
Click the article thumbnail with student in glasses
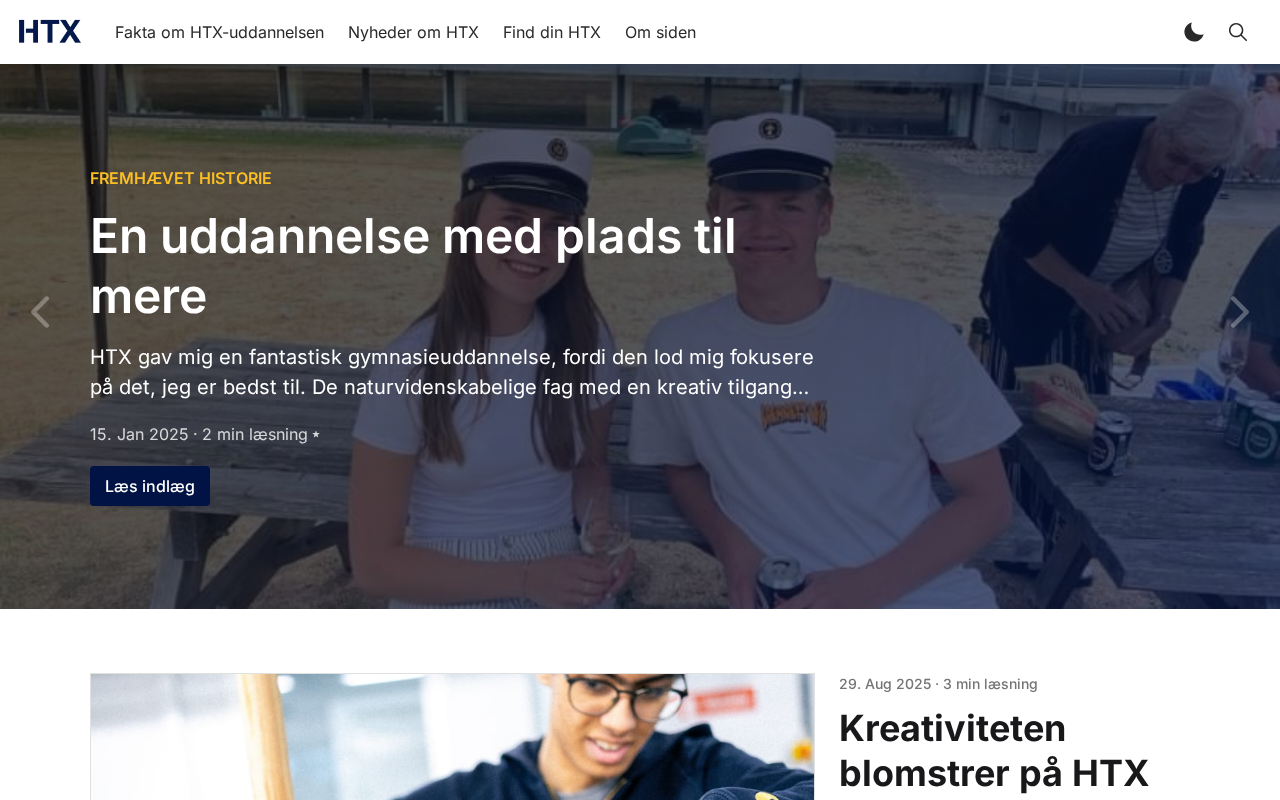(x=452, y=737)
